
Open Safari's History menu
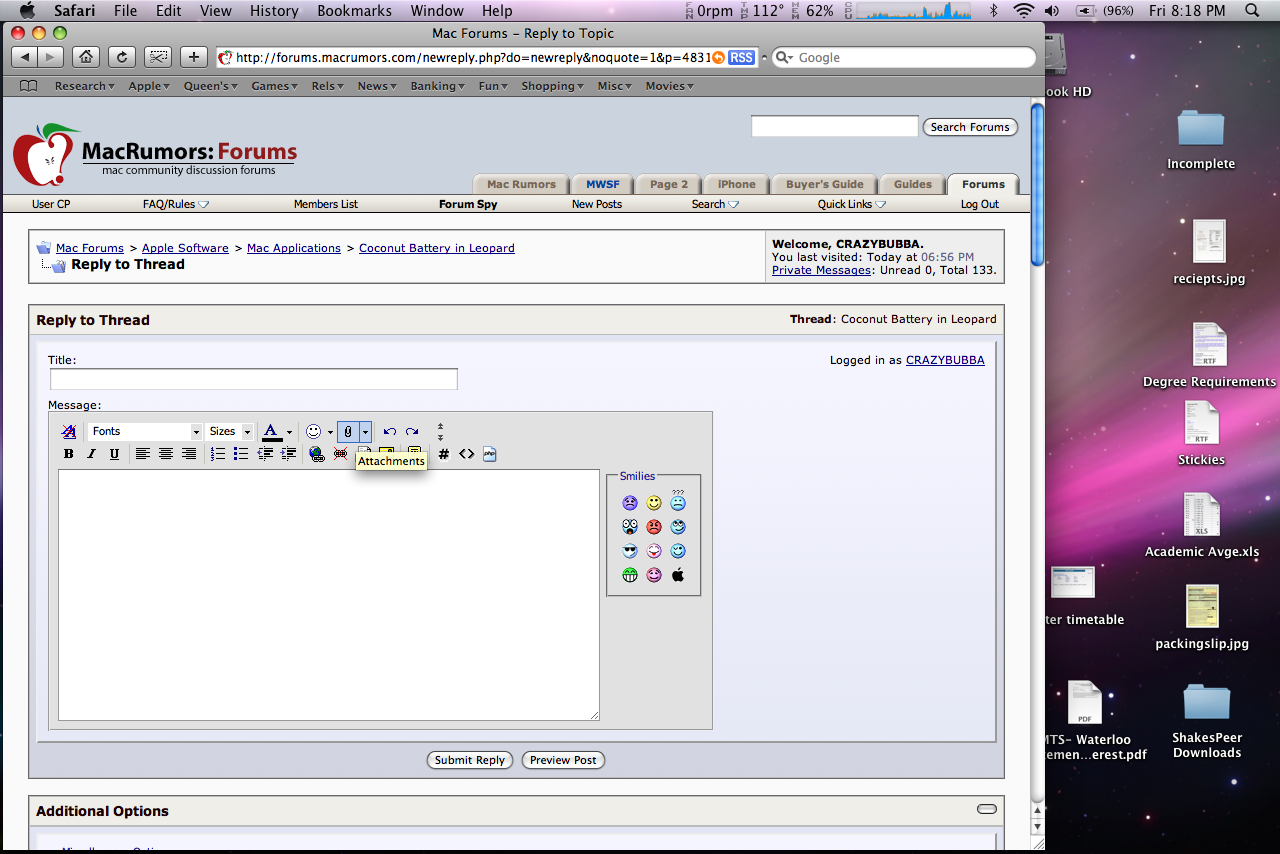(274, 11)
